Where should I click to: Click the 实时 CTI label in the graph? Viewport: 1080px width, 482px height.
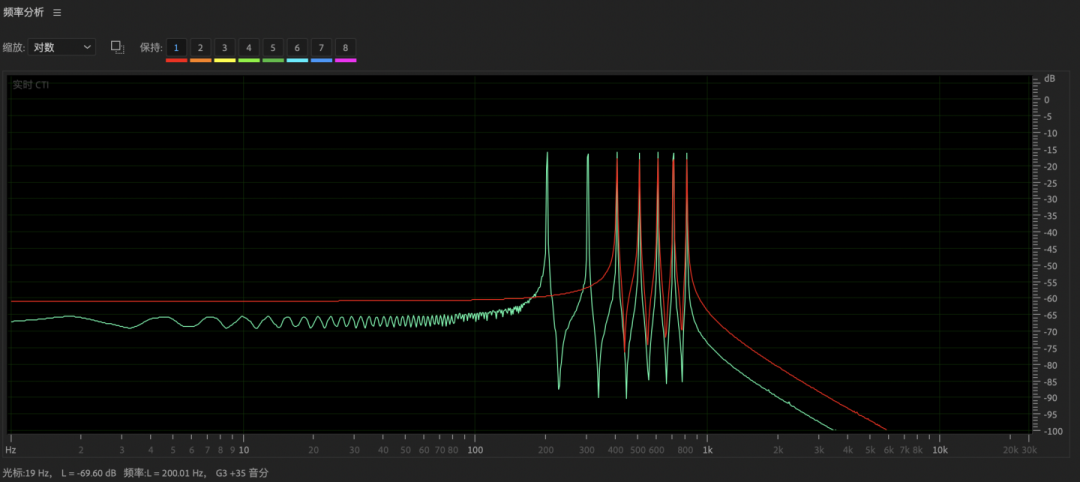31,85
